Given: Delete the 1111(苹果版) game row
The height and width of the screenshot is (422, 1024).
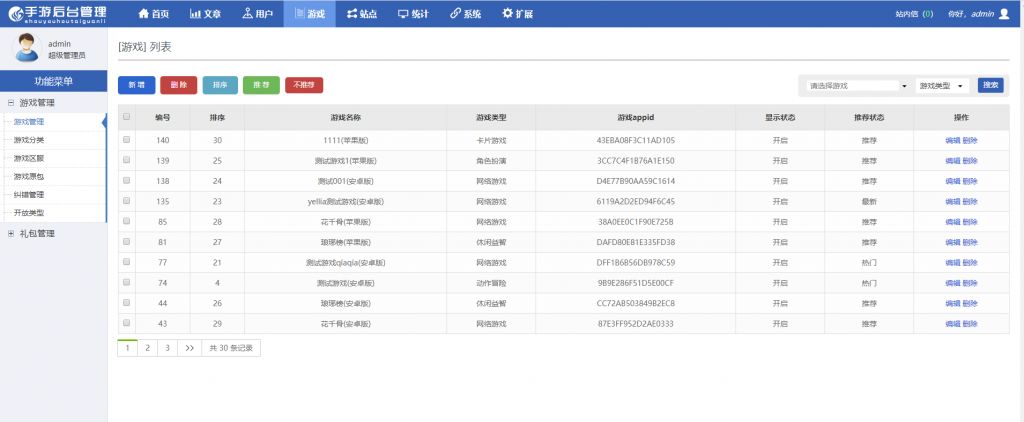Looking at the screenshot, I should (970, 140).
